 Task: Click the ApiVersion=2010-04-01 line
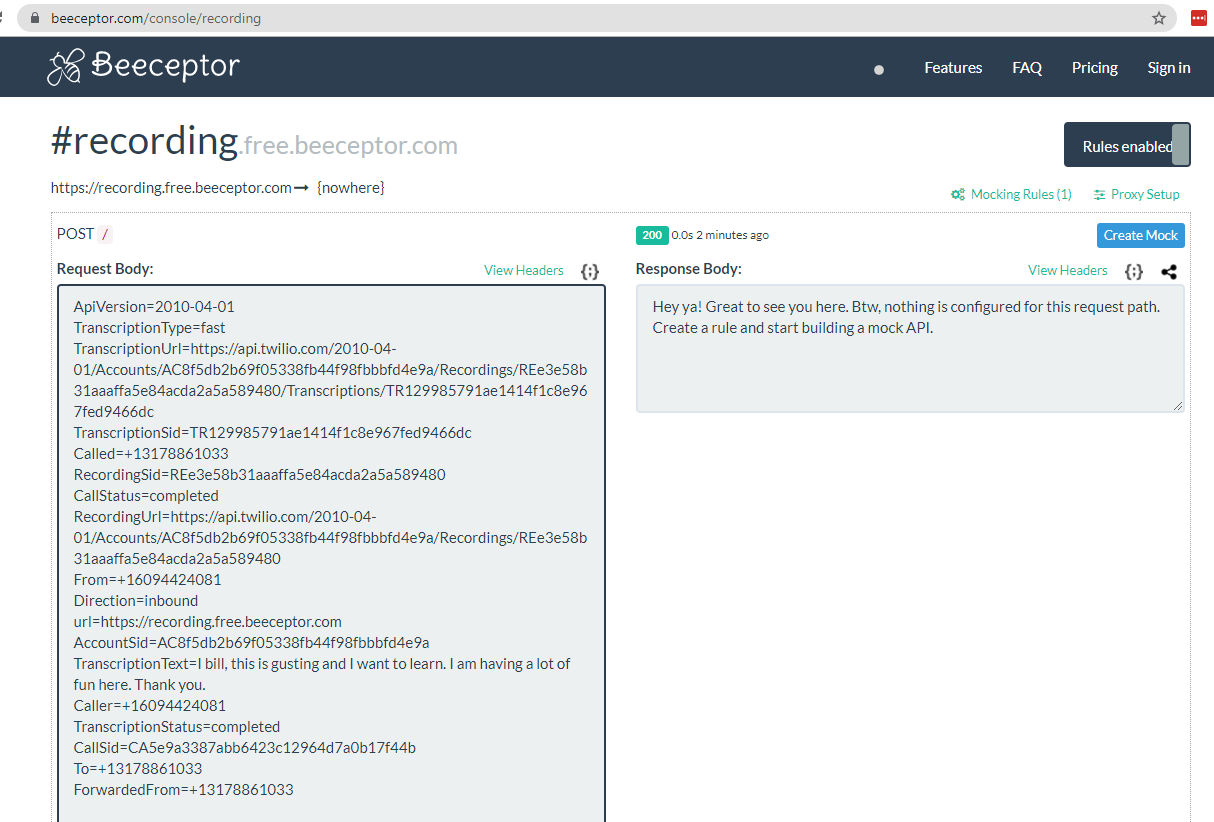pos(154,306)
